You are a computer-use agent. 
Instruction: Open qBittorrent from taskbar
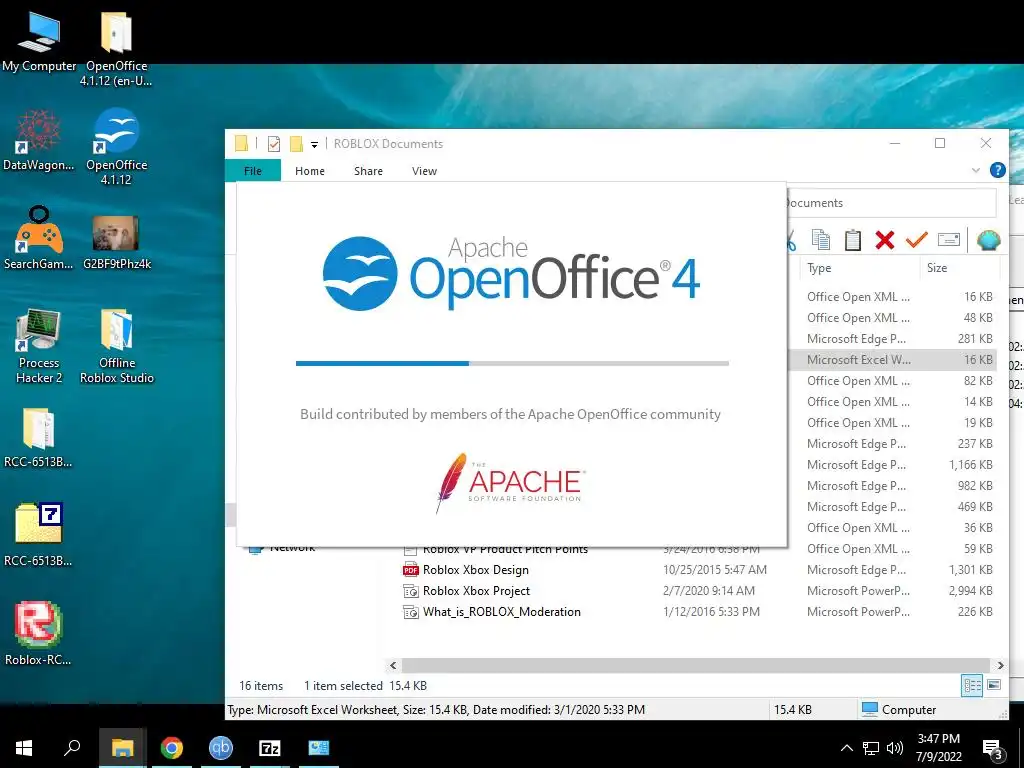click(221, 748)
